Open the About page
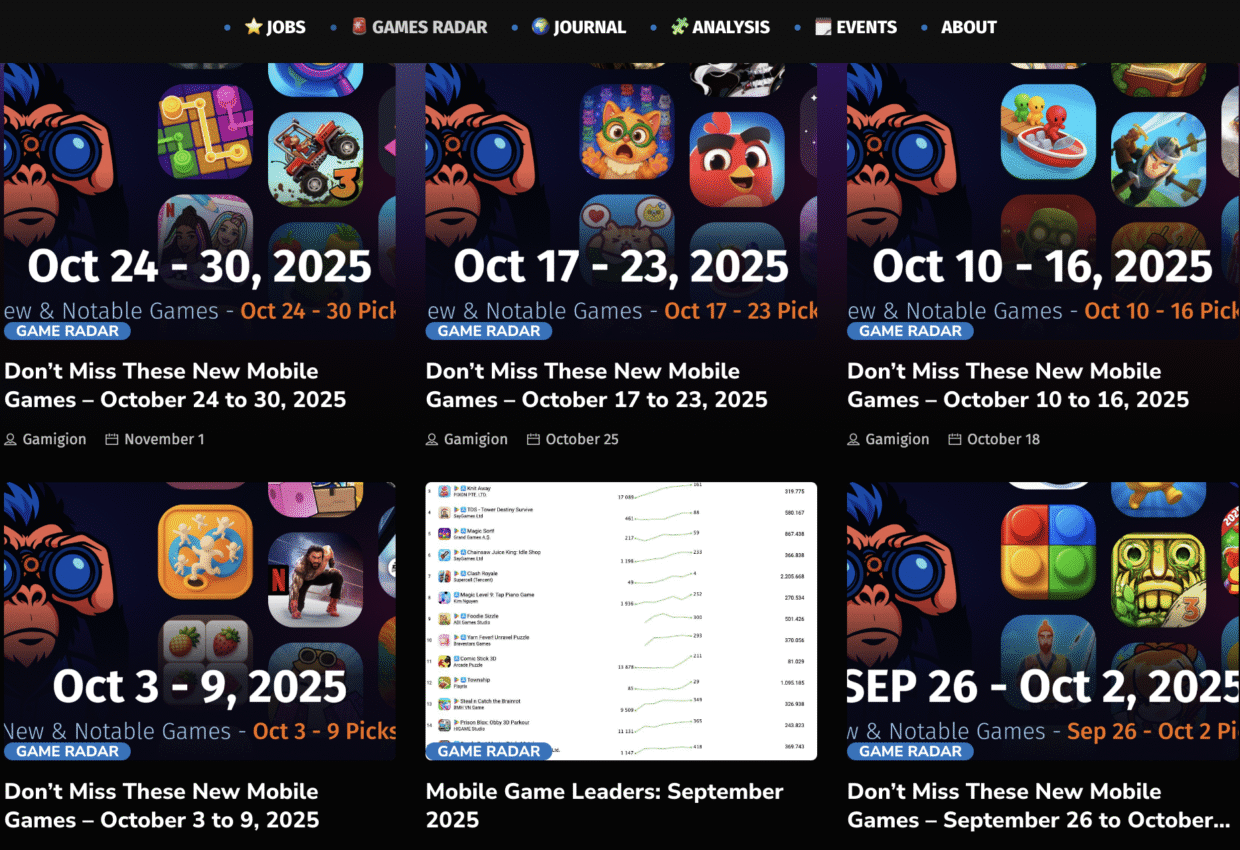 pyautogui.click(x=968, y=27)
